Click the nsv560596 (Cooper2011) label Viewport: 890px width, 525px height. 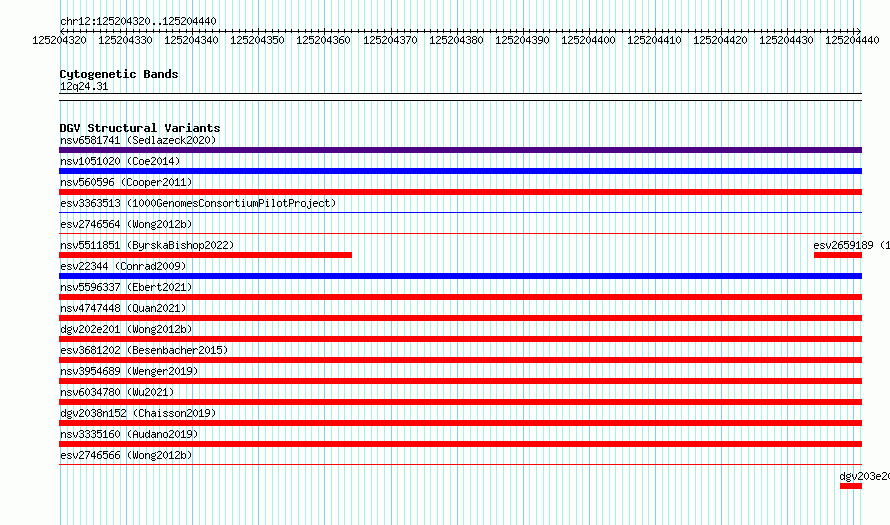tap(126, 182)
